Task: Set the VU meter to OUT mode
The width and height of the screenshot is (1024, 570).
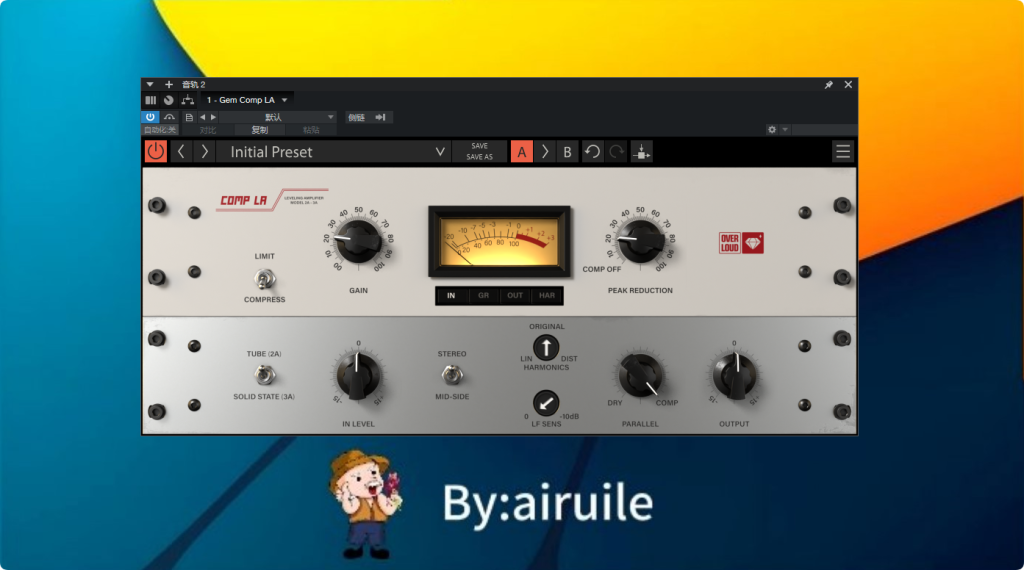Action: tap(515, 296)
